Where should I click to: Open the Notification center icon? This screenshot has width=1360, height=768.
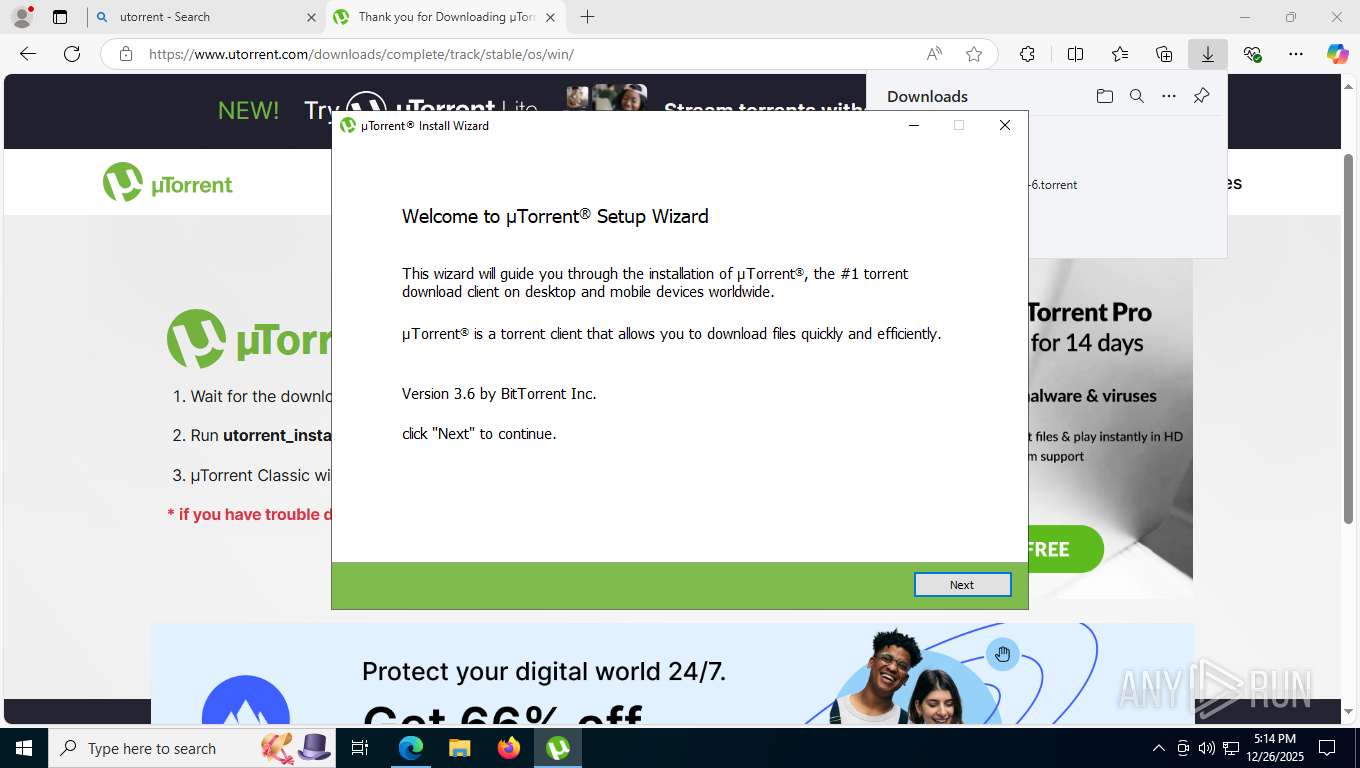[1326, 748]
